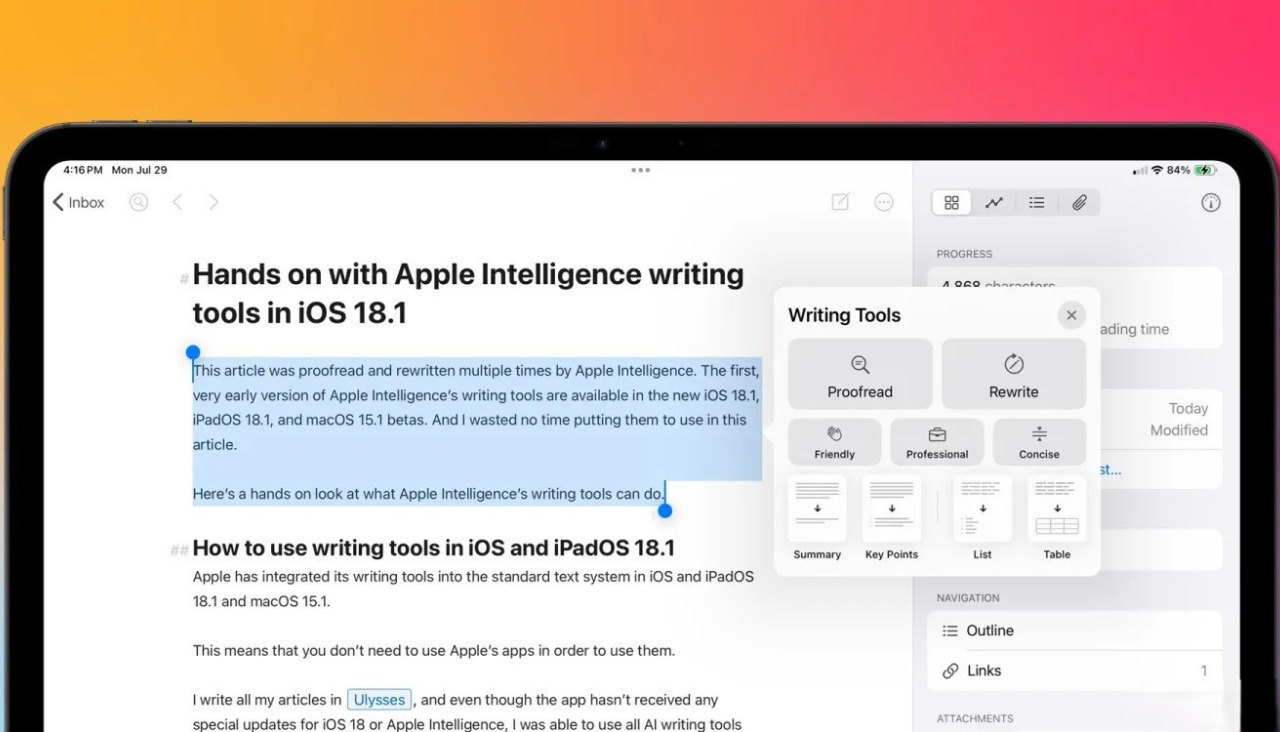Switch to the dashboard overview tab
1280x732 pixels.
[x=952, y=203]
